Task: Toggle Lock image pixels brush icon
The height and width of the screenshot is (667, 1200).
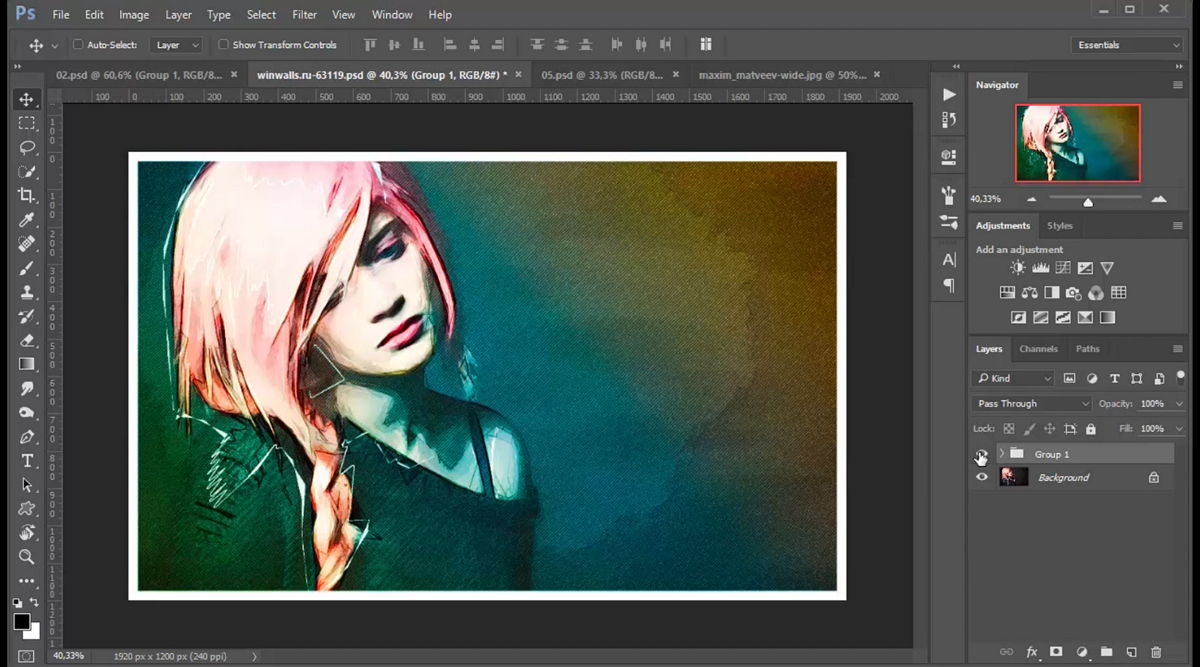Action: 1029,429
